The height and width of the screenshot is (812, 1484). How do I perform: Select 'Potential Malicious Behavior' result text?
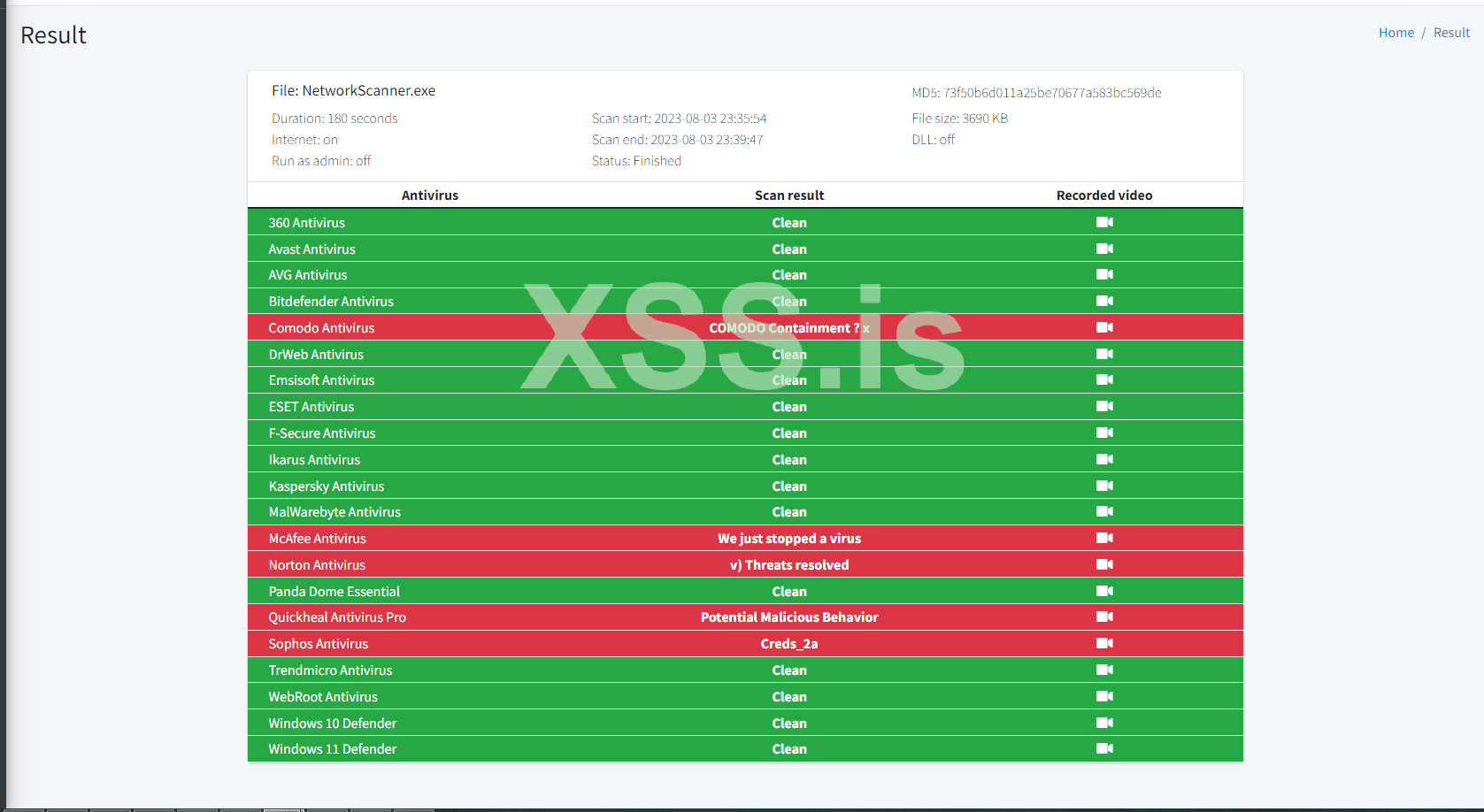(x=789, y=617)
